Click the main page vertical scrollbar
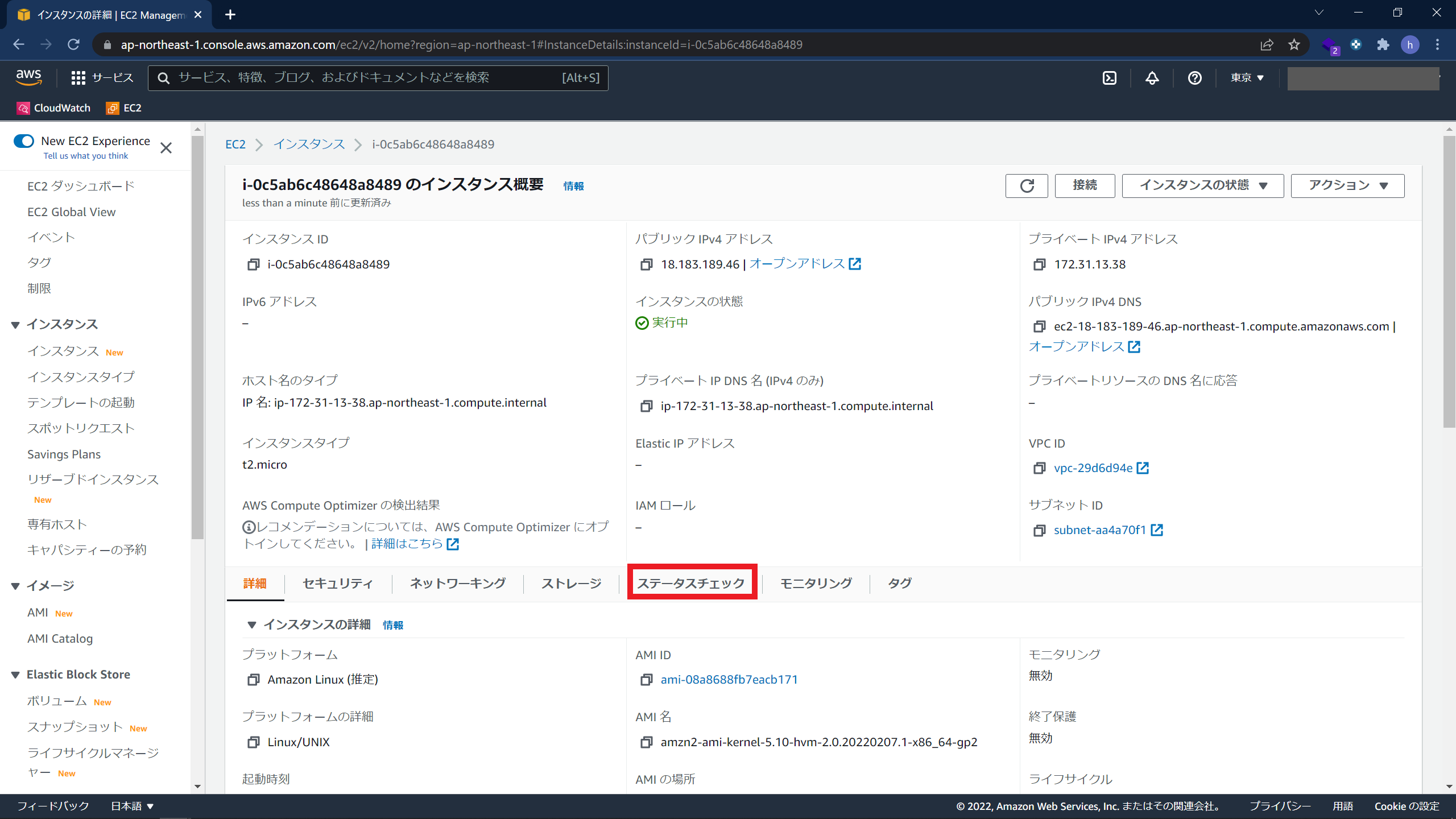Image resolution: width=1456 pixels, height=819 pixels. coord(1449,282)
